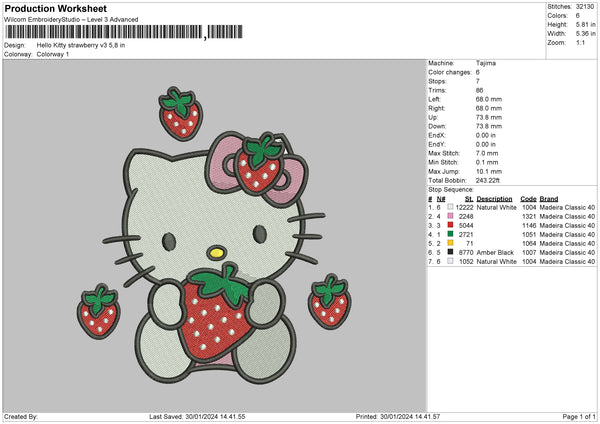This screenshot has width=600, height=424.
Task: Click the Stops value 7
Action: pyautogui.click(x=478, y=81)
